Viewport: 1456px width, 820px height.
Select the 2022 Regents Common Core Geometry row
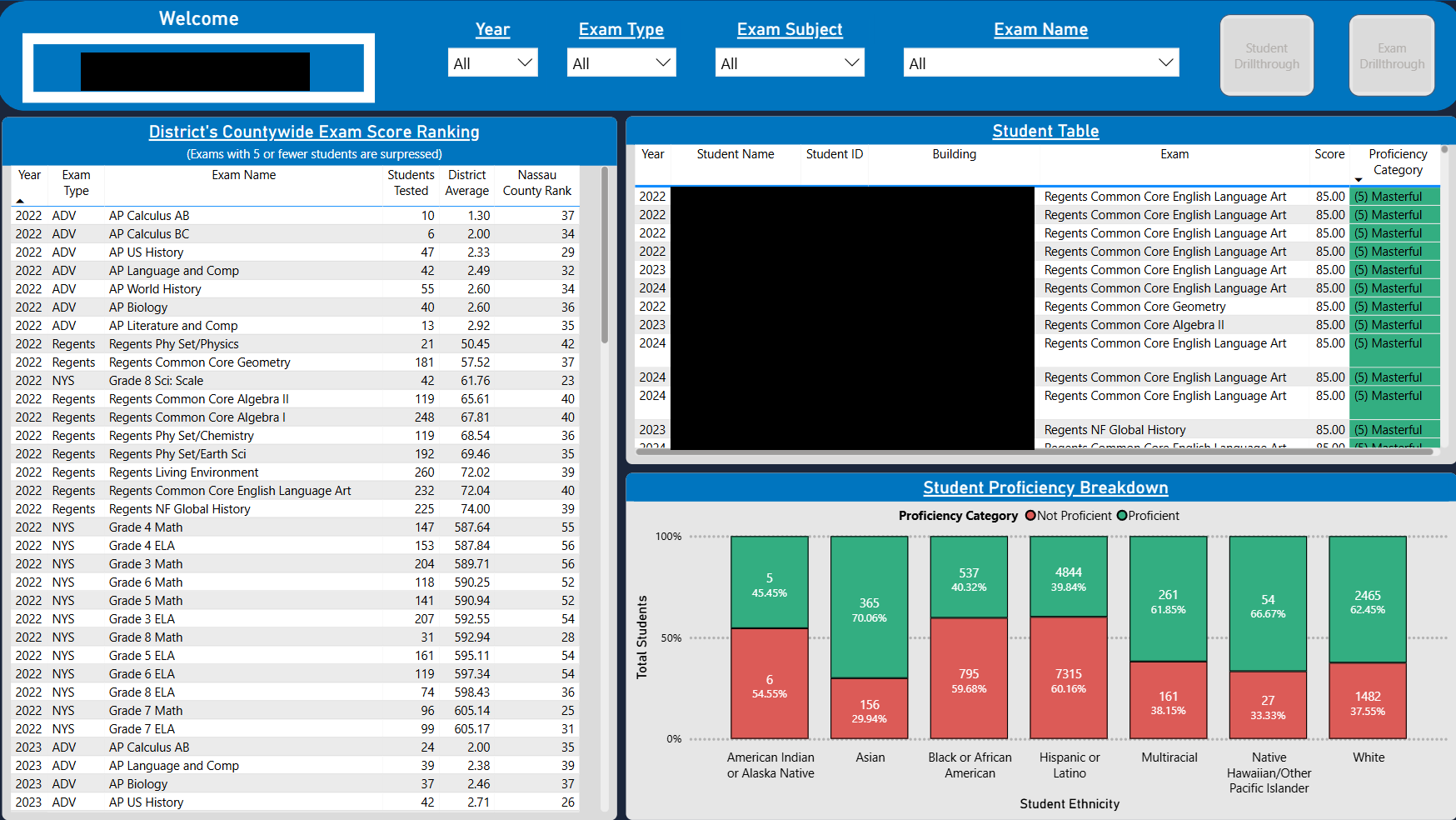click(x=296, y=362)
